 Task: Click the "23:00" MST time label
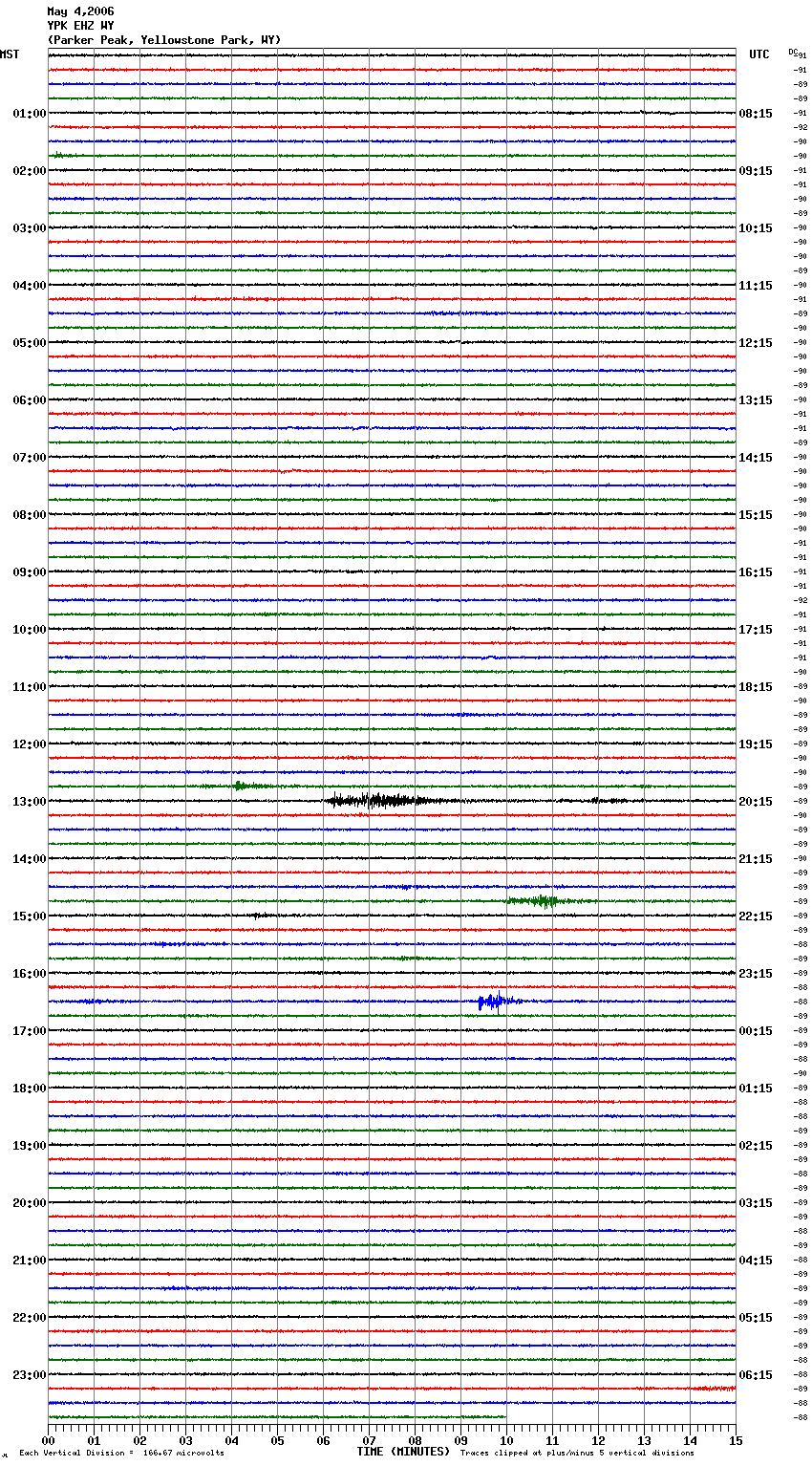(30, 1375)
